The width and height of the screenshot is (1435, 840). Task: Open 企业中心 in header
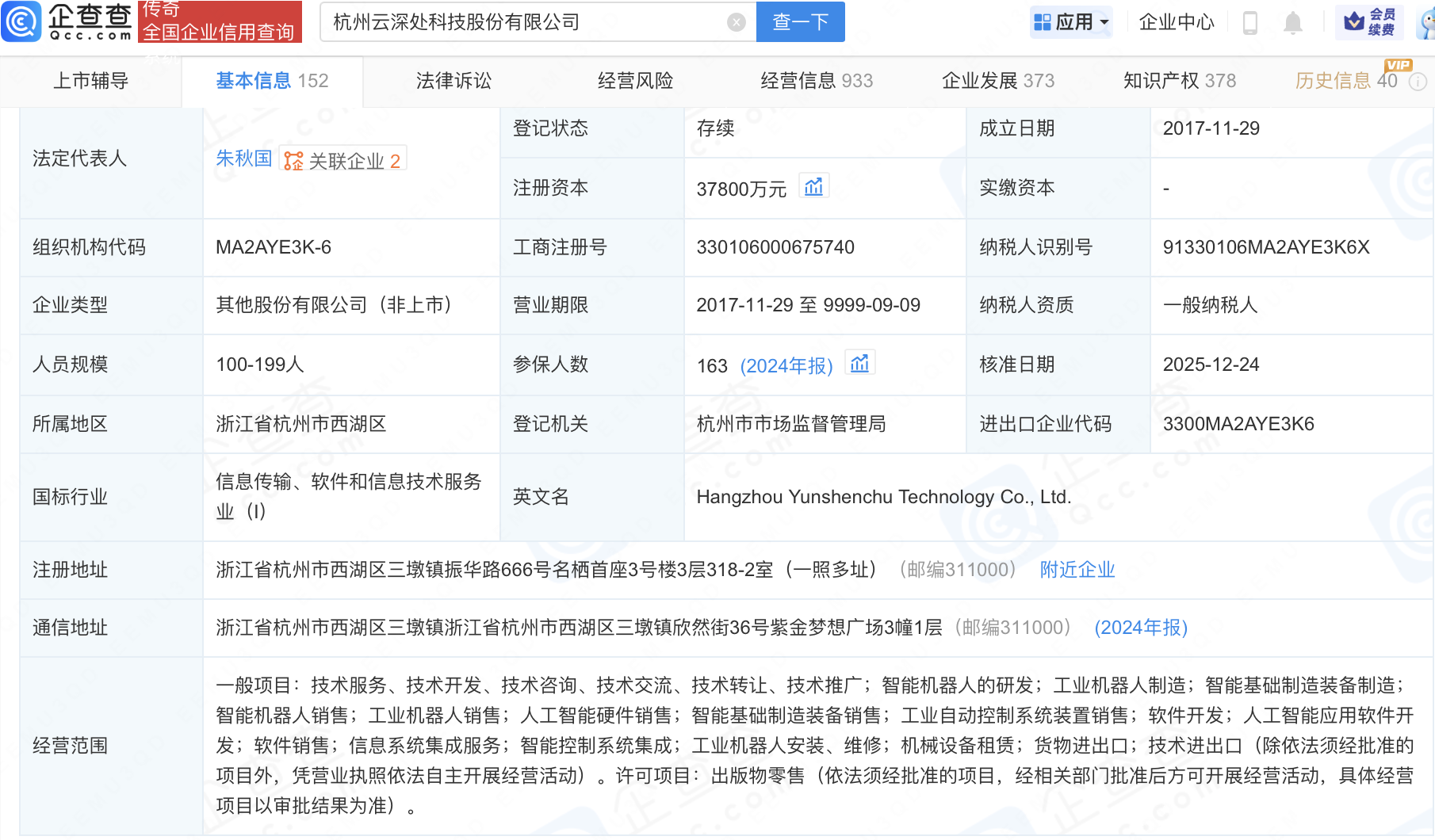[x=1176, y=22]
